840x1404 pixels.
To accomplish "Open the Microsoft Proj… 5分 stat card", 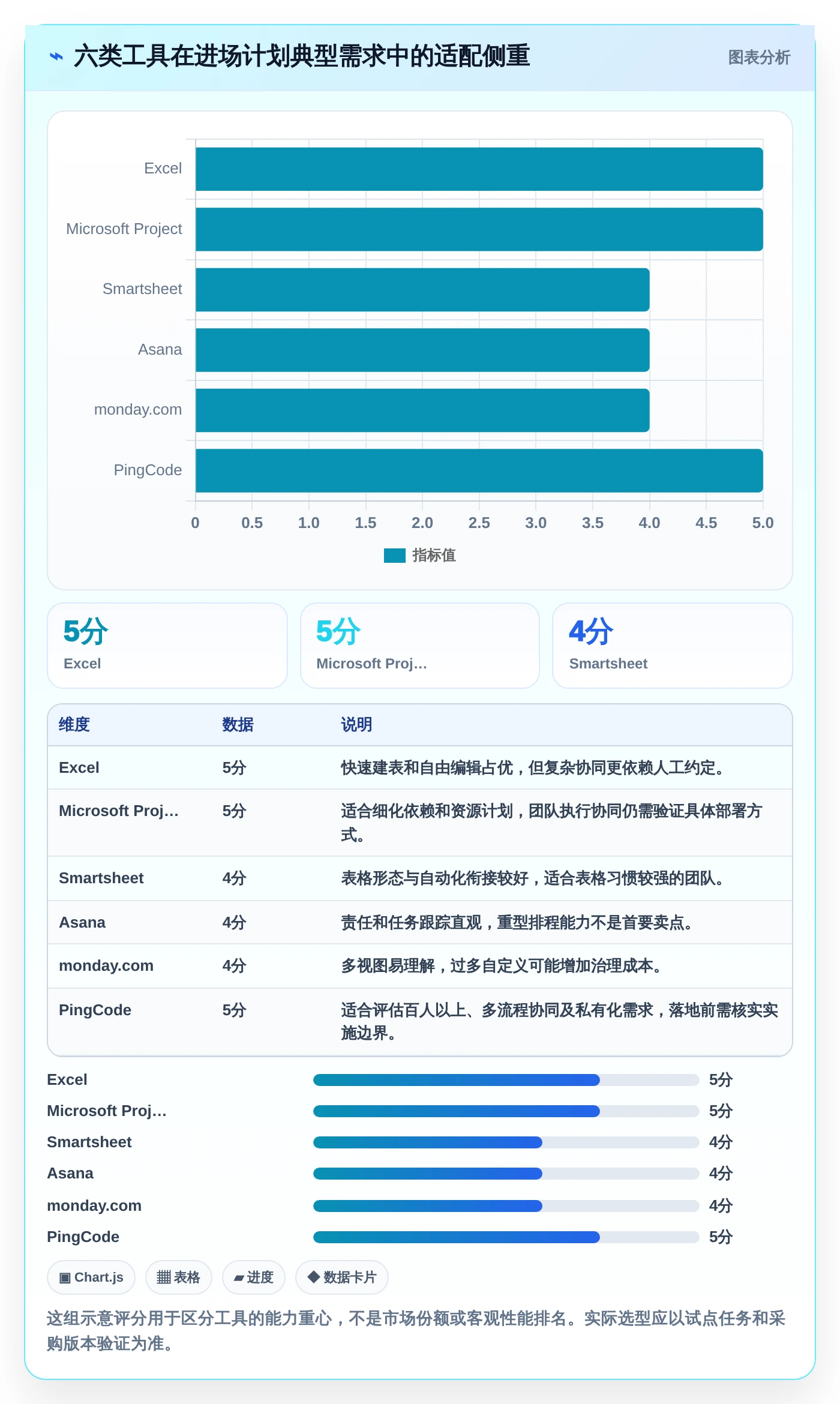I will click(420, 646).
